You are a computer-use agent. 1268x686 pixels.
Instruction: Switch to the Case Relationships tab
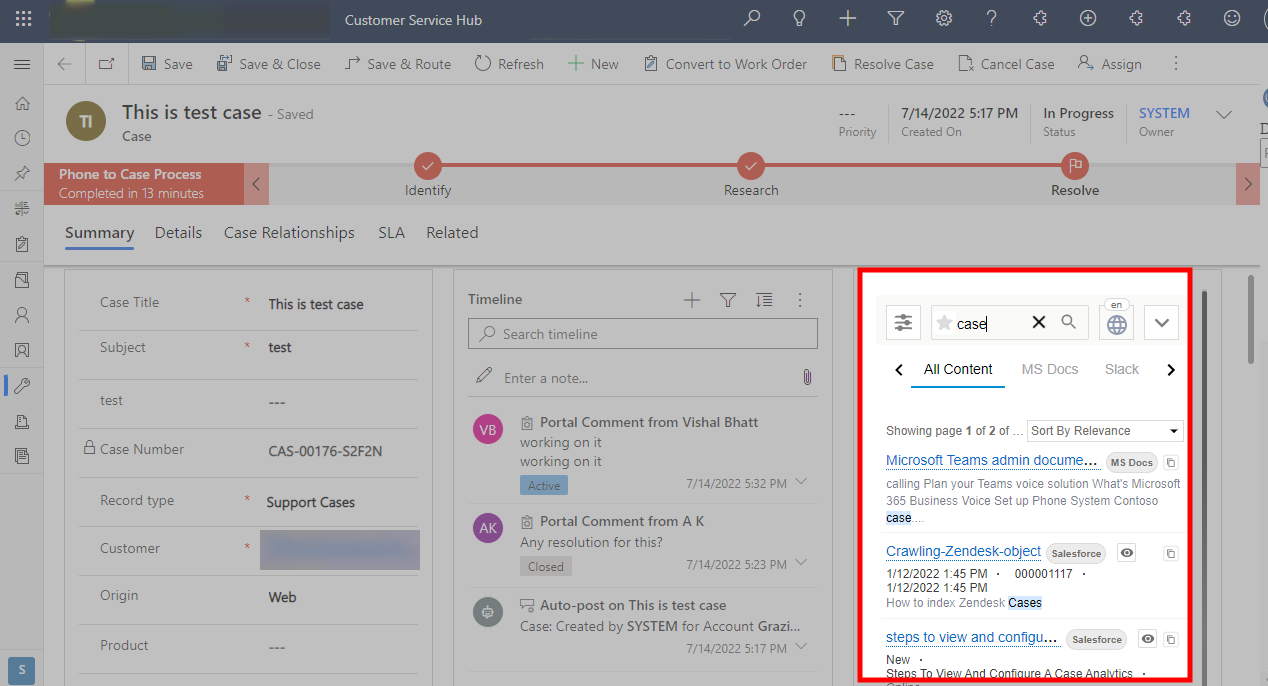click(289, 233)
